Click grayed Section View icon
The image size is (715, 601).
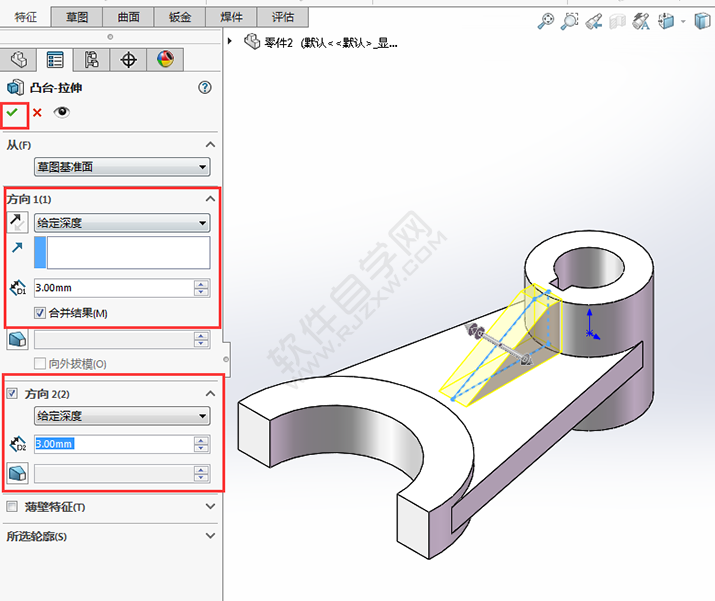coord(617,21)
